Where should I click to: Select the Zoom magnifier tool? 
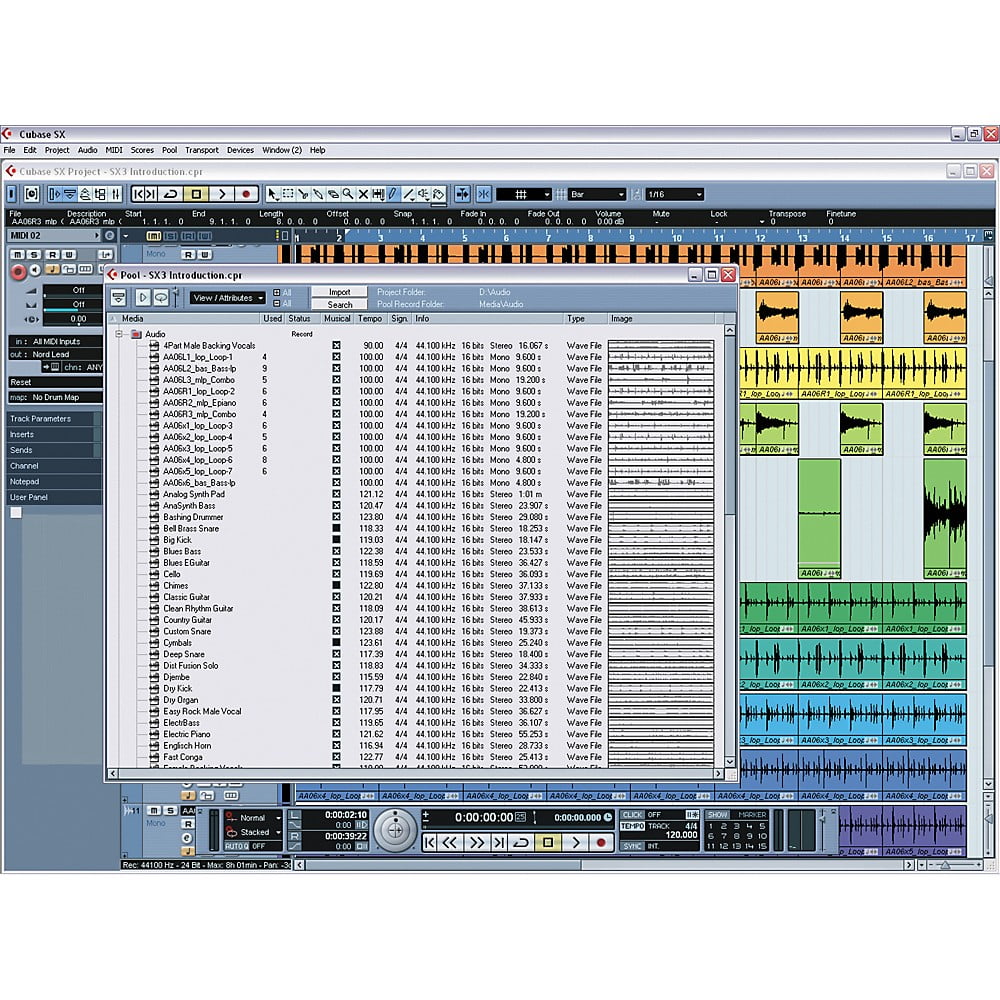point(348,195)
